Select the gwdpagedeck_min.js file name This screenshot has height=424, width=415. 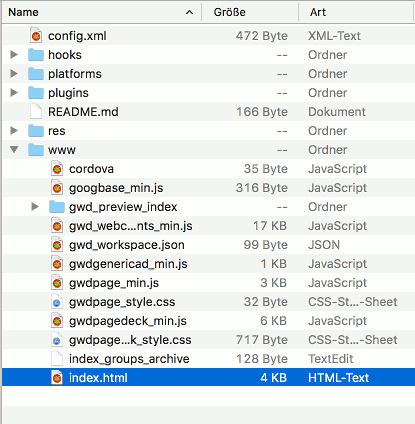pyautogui.click(x=128, y=321)
